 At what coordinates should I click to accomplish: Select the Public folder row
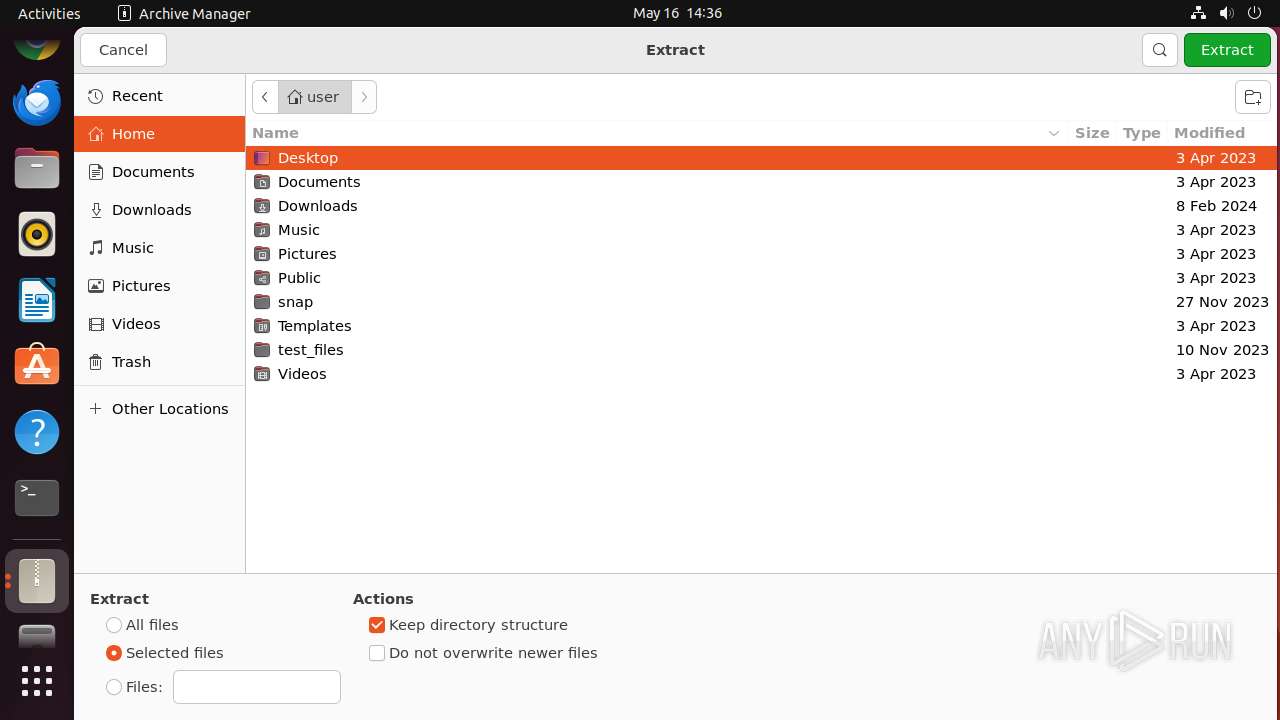click(x=761, y=278)
